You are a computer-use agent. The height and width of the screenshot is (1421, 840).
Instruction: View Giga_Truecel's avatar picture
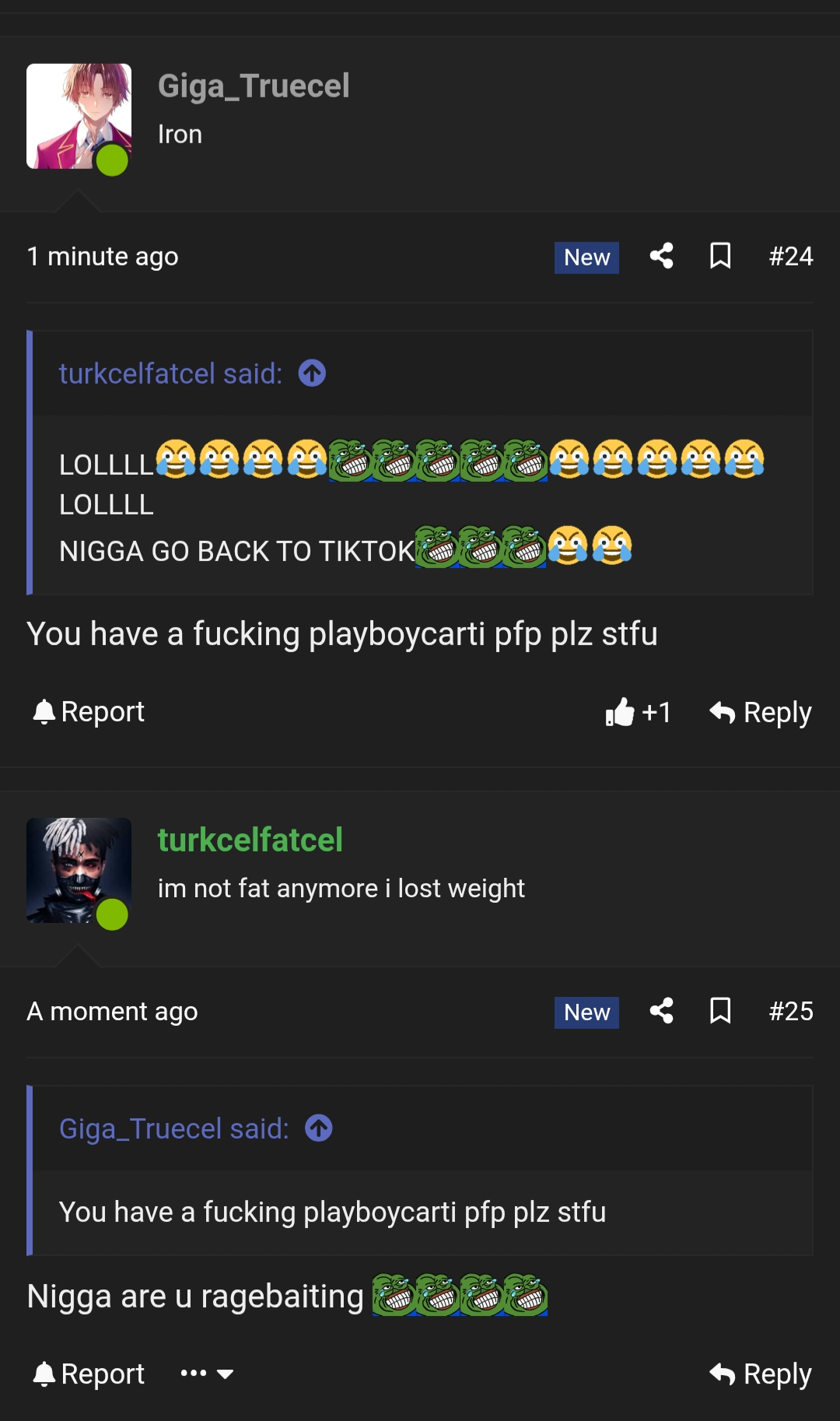[x=79, y=116]
